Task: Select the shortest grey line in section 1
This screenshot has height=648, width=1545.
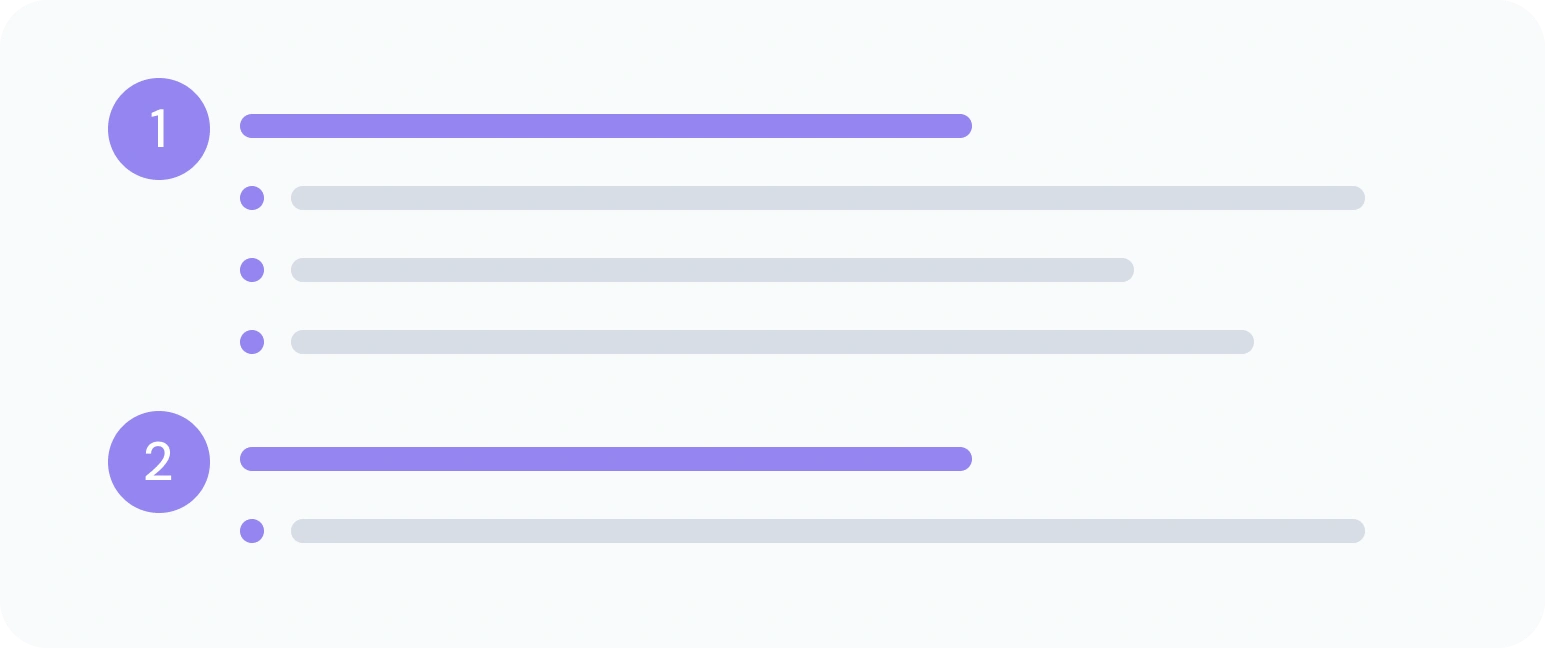Action: coord(712,270)
